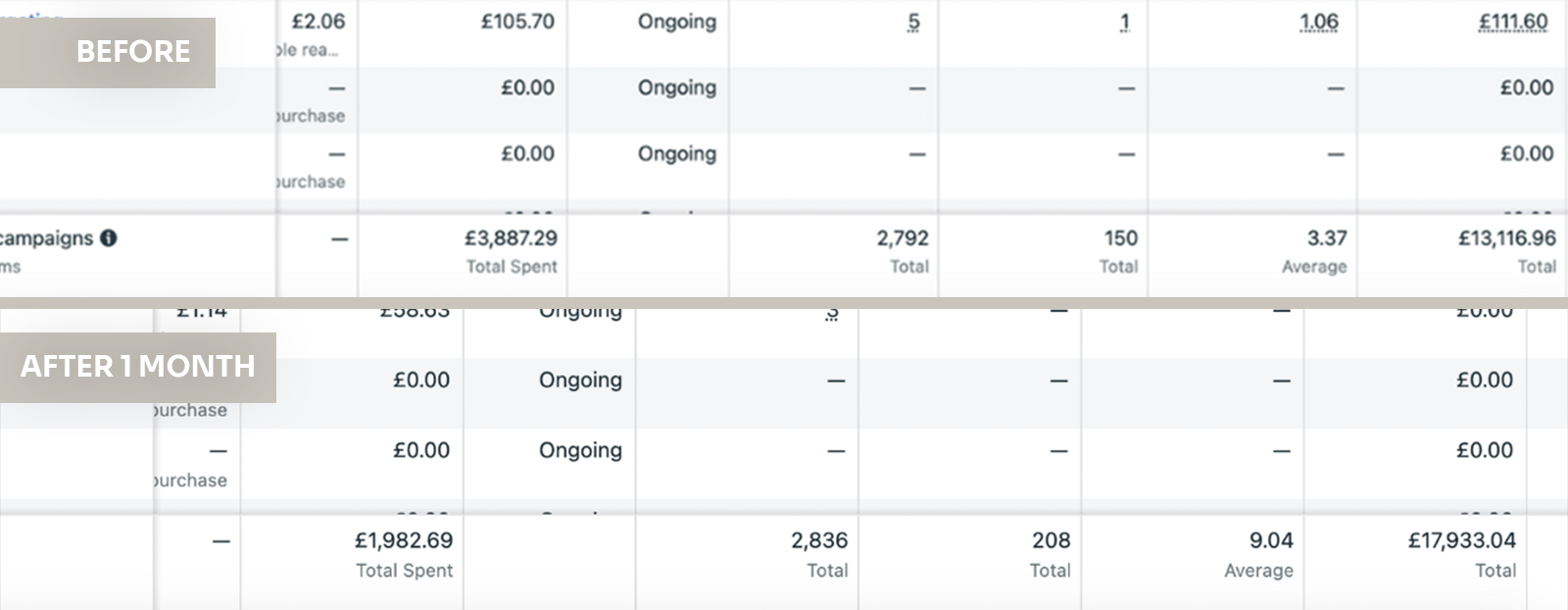This screenshot has width=1568, height=610.
Task: Click the info icon beside campaigns
Action: click(x=109, y=238)
